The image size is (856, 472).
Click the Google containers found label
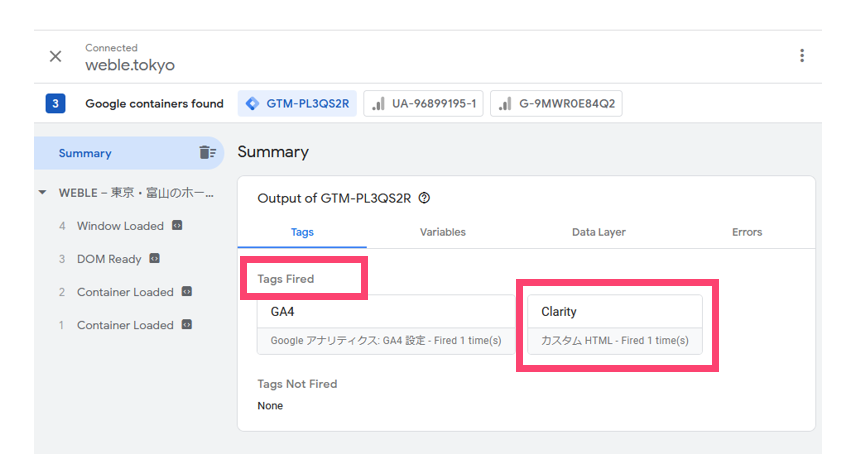[x=154, y=104]
